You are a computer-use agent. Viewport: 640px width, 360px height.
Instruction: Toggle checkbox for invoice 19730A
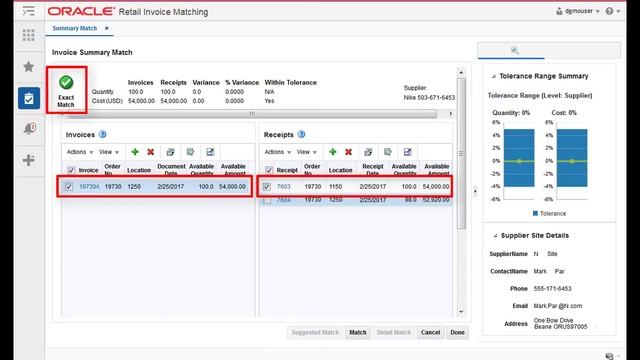point(69,187)
